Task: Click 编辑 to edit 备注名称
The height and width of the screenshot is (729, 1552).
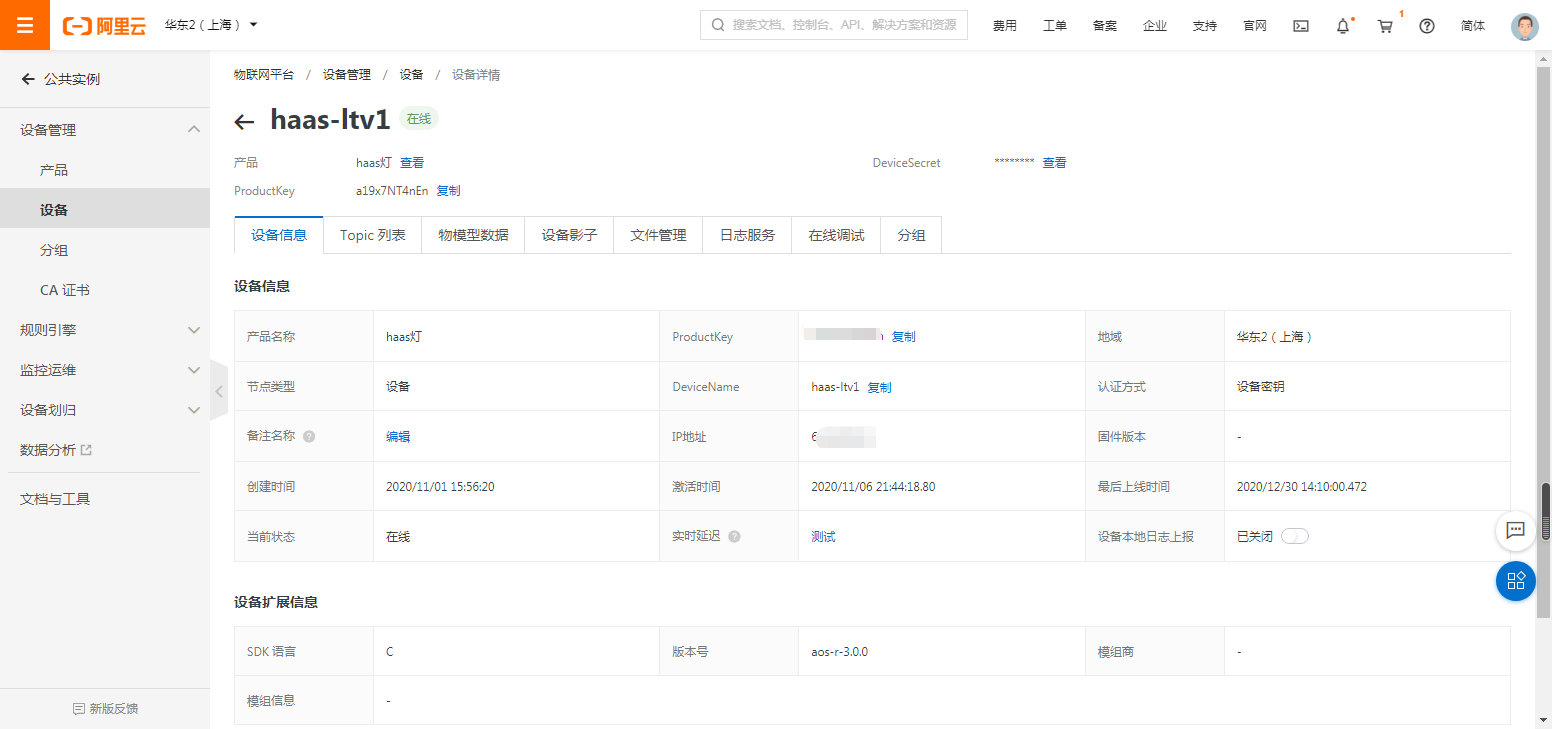Action: tap(398, 437)
